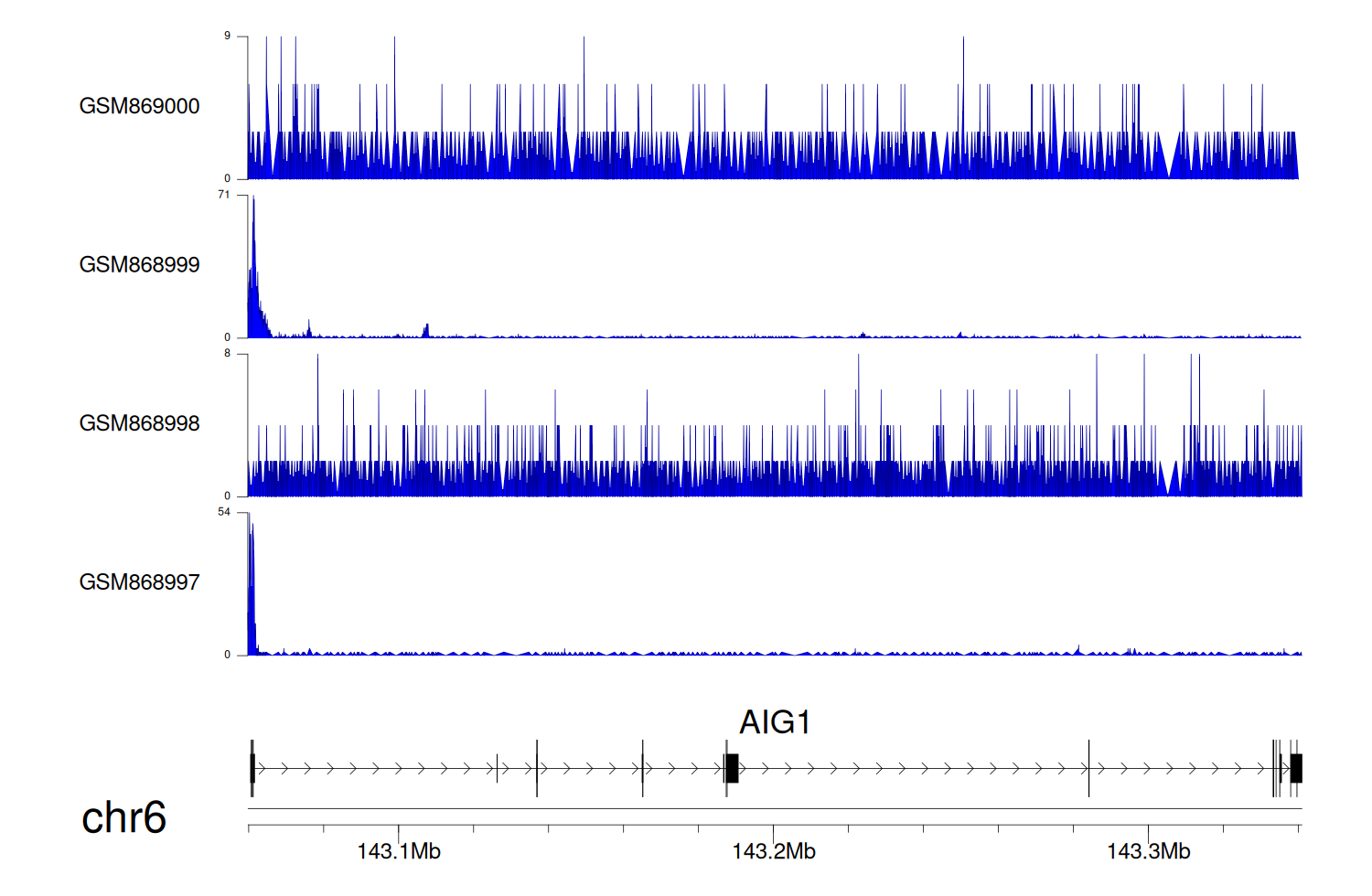Click the y-axis maximum value 8
Screen dimensions: 1372x896
227,354
